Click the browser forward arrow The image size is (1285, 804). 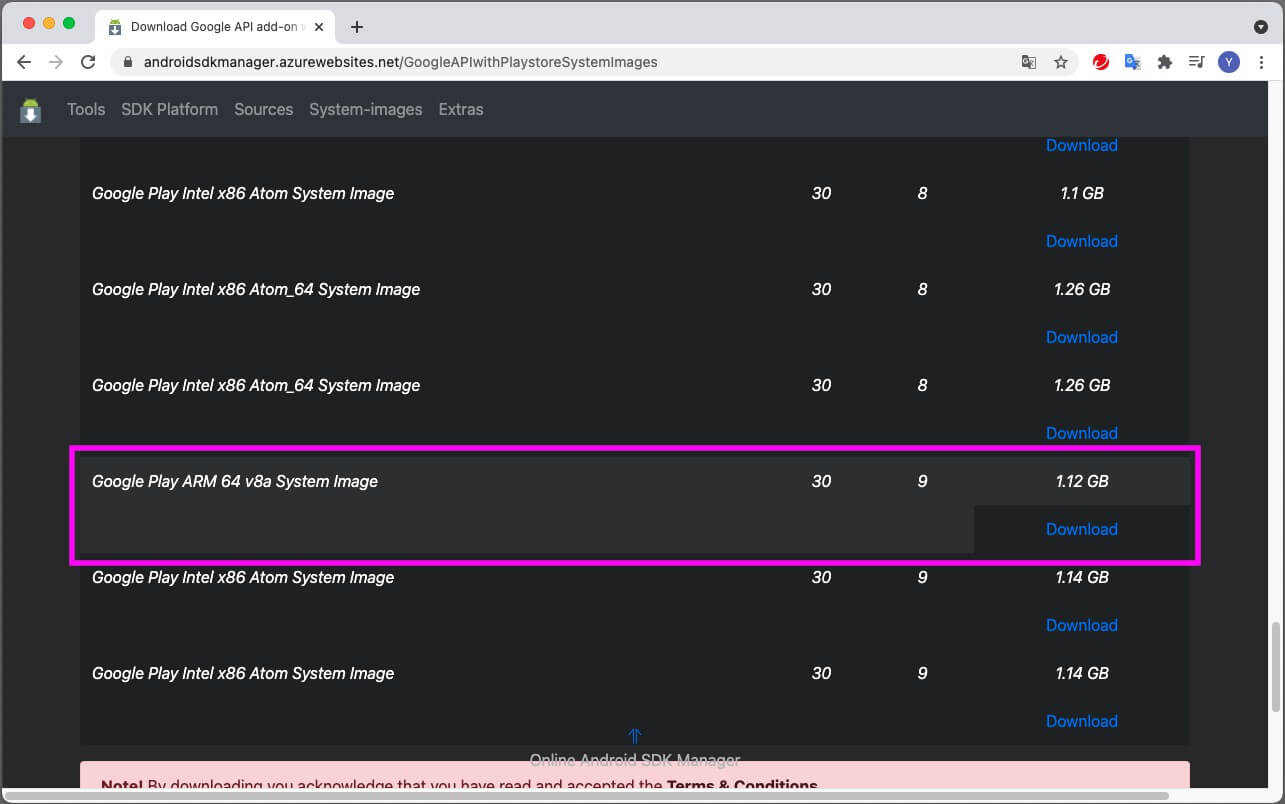(x=56, y=62)
